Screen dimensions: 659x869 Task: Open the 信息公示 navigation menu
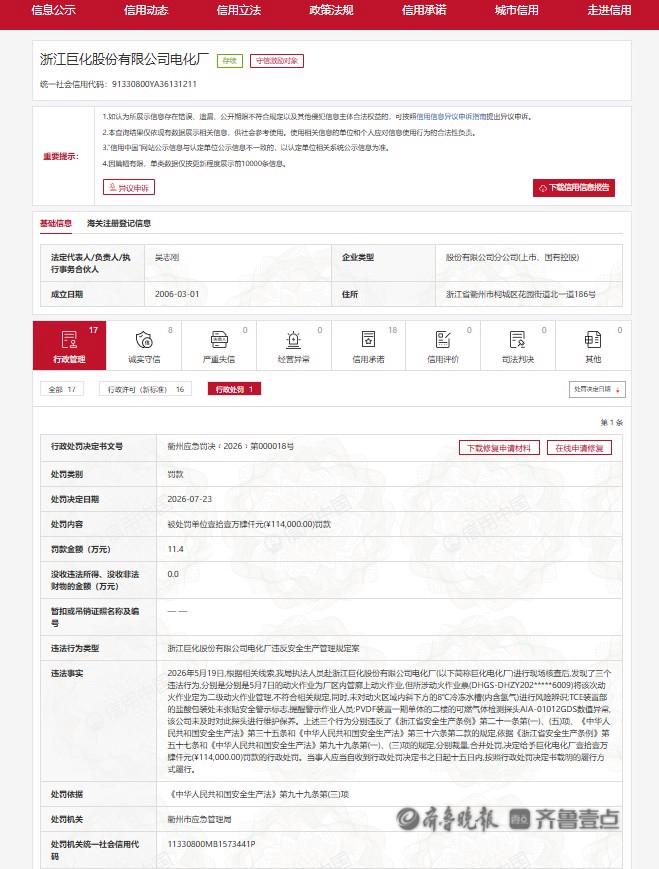(x=53, y=10)
